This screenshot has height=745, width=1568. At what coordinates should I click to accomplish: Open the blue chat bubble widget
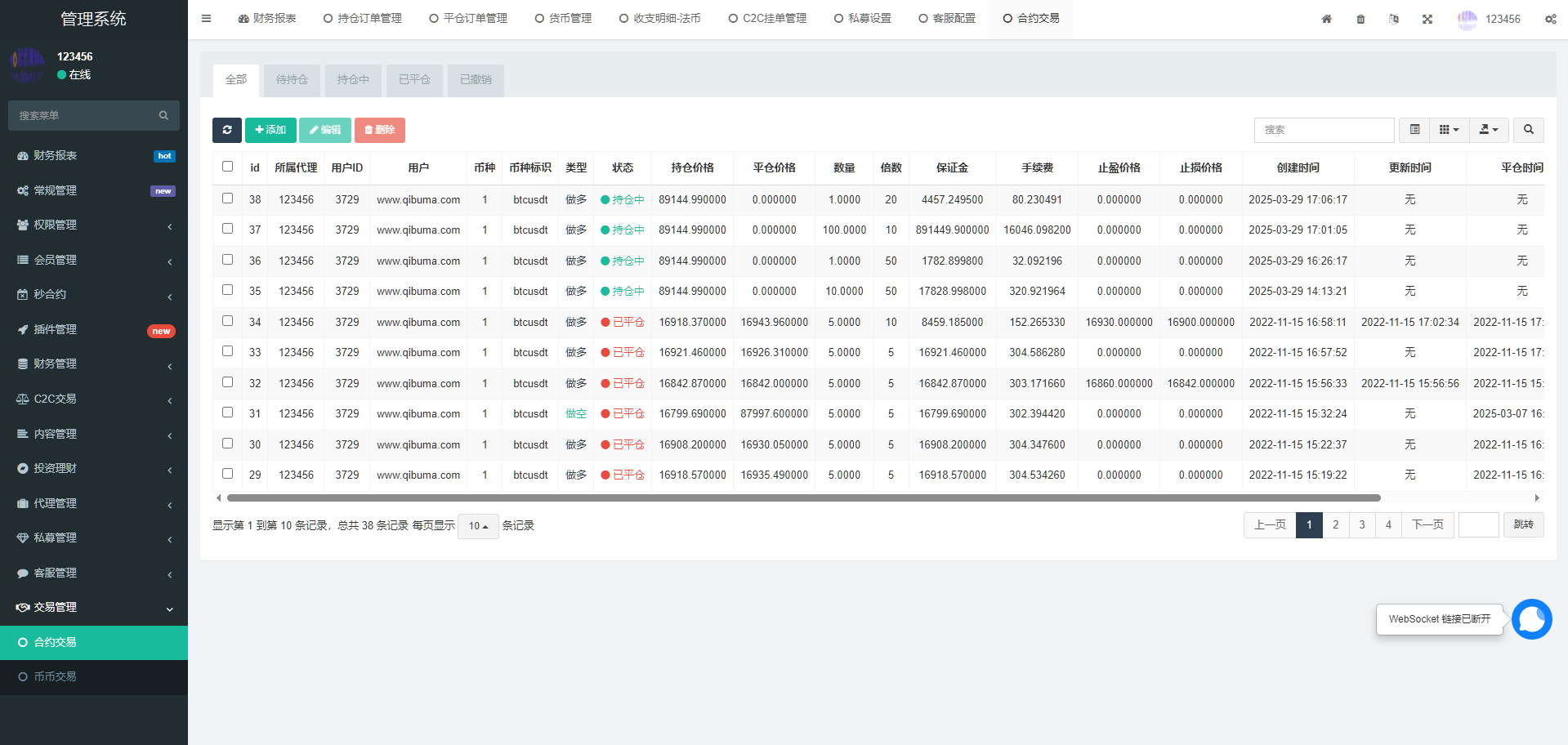click(x=1531, y=619)
